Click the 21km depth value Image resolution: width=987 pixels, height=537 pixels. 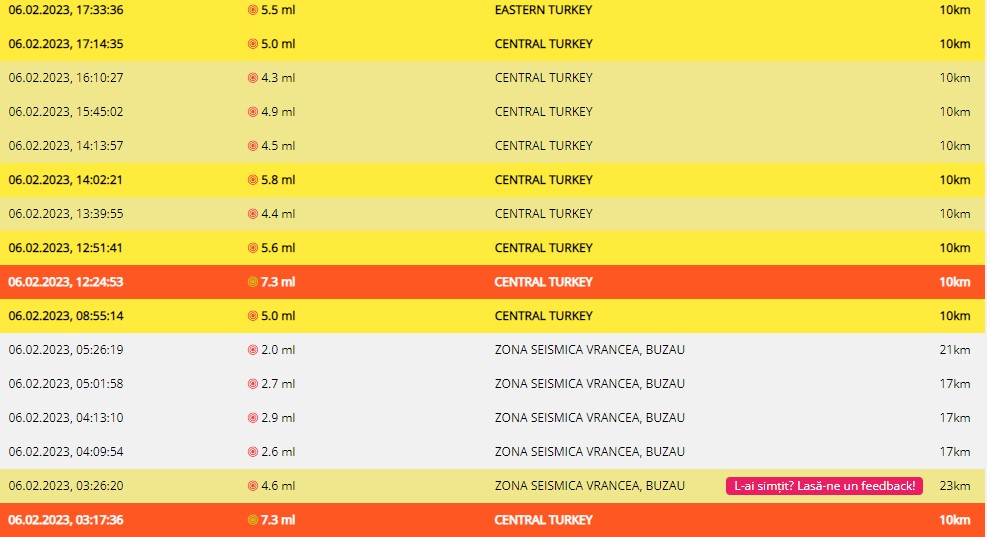(954, 350)
